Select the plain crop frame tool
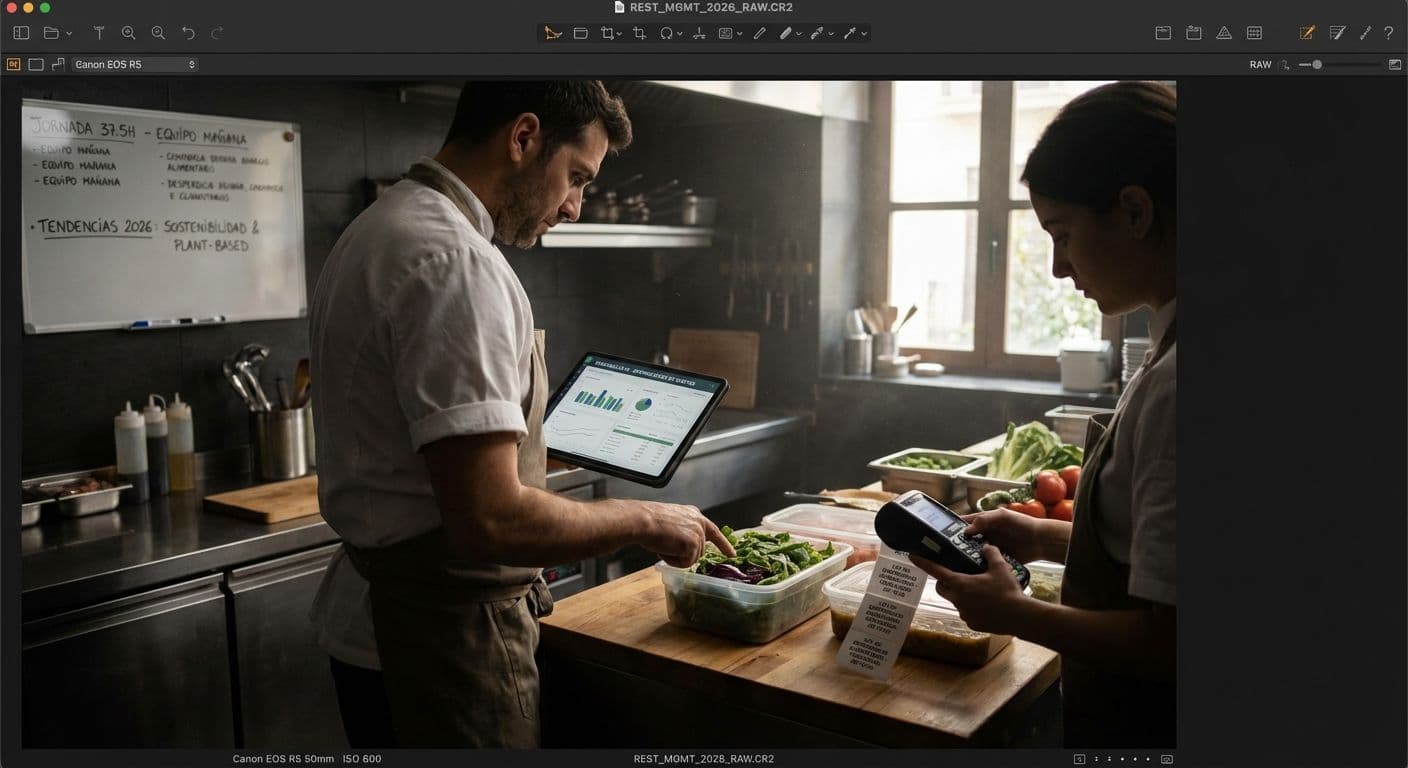 639,33
